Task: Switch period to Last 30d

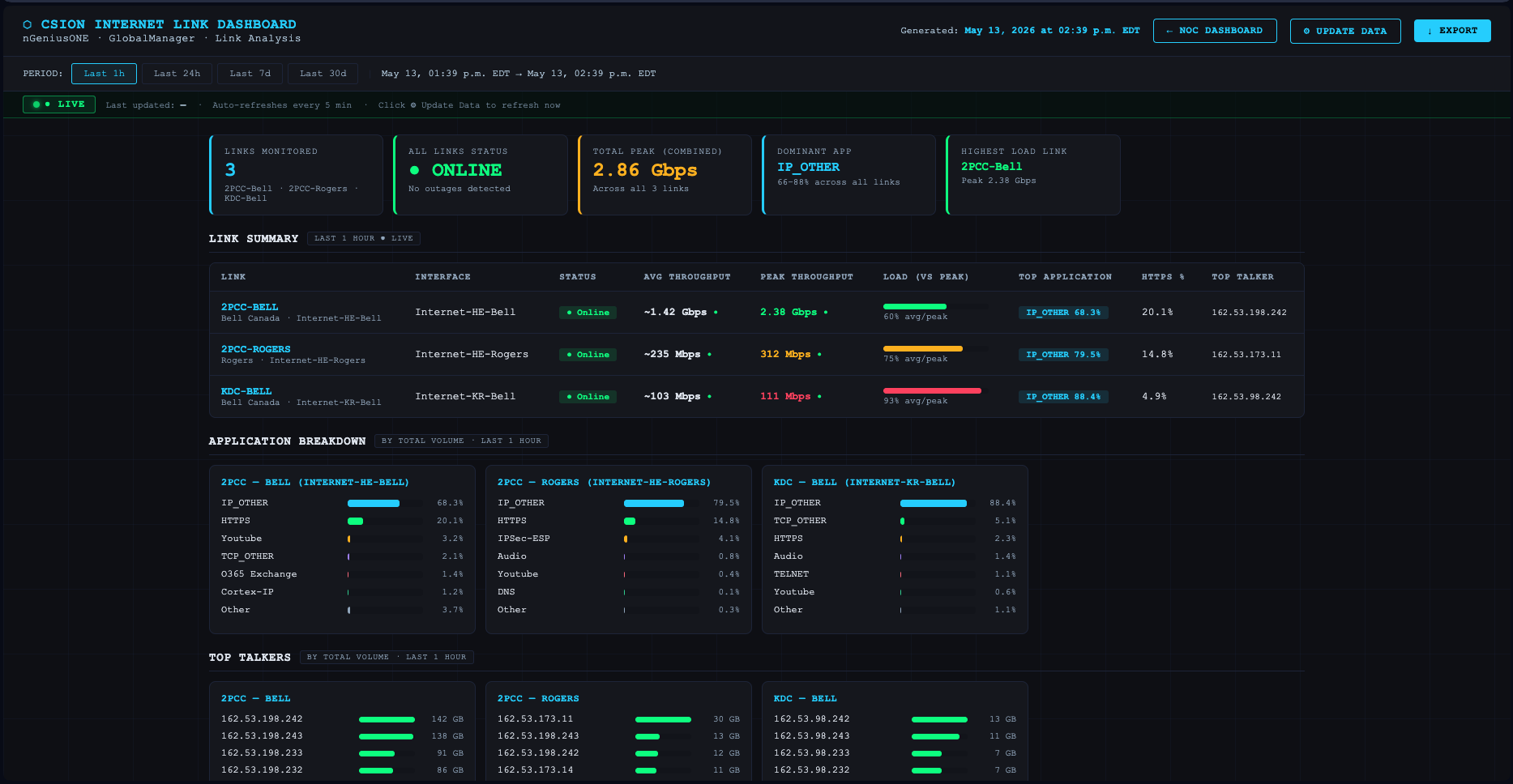Action: point(323,74)
